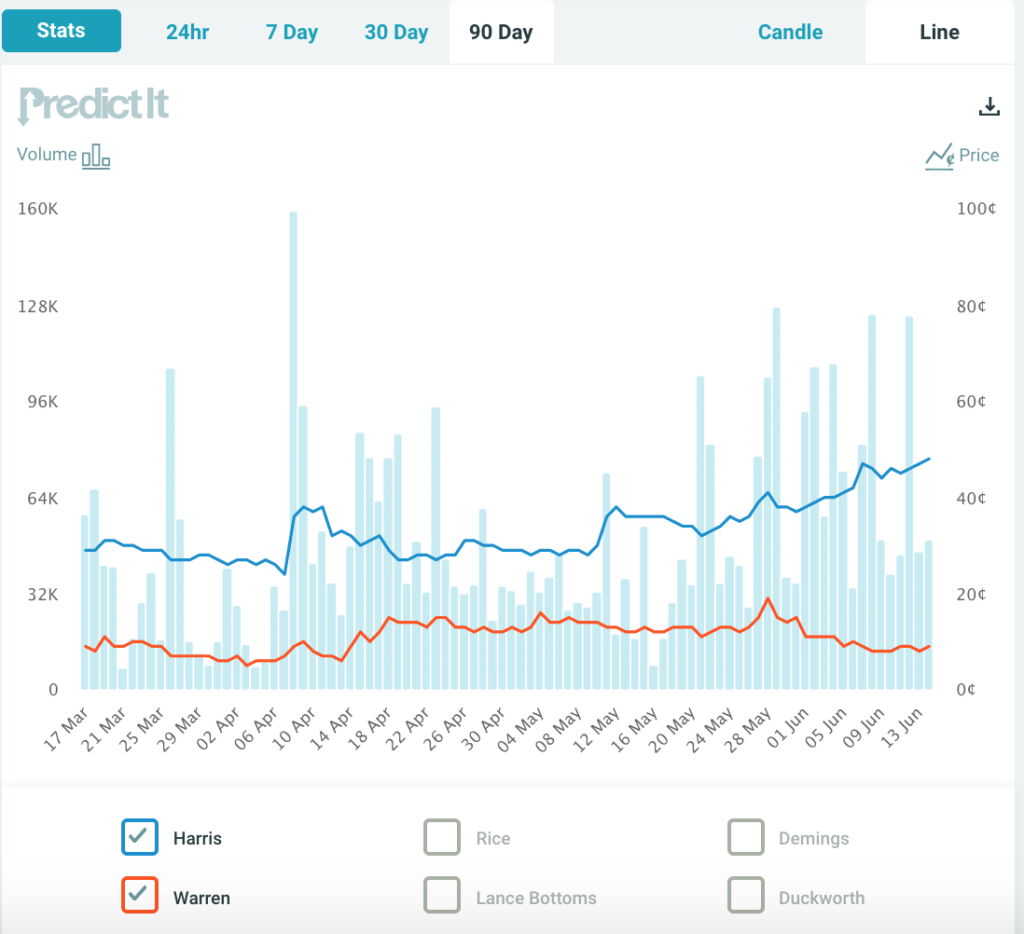The height and width of the screenshot is (934, 1024).
Task: Click the Stats button
Action: point(61,30)
